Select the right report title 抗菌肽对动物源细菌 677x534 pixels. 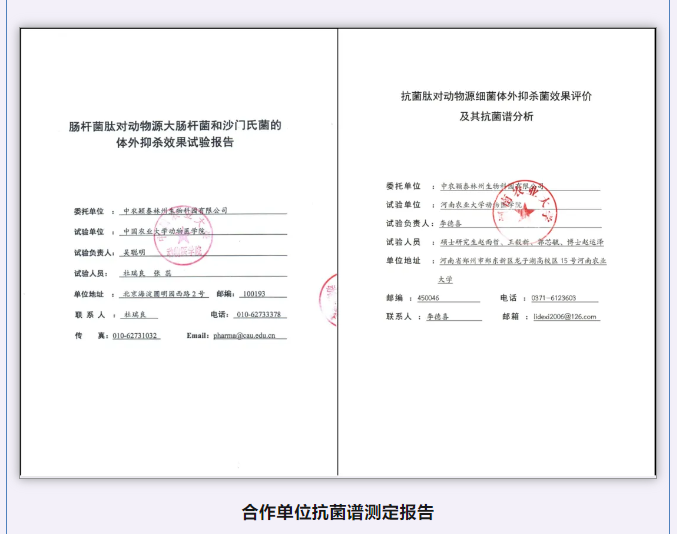point(496,97)
